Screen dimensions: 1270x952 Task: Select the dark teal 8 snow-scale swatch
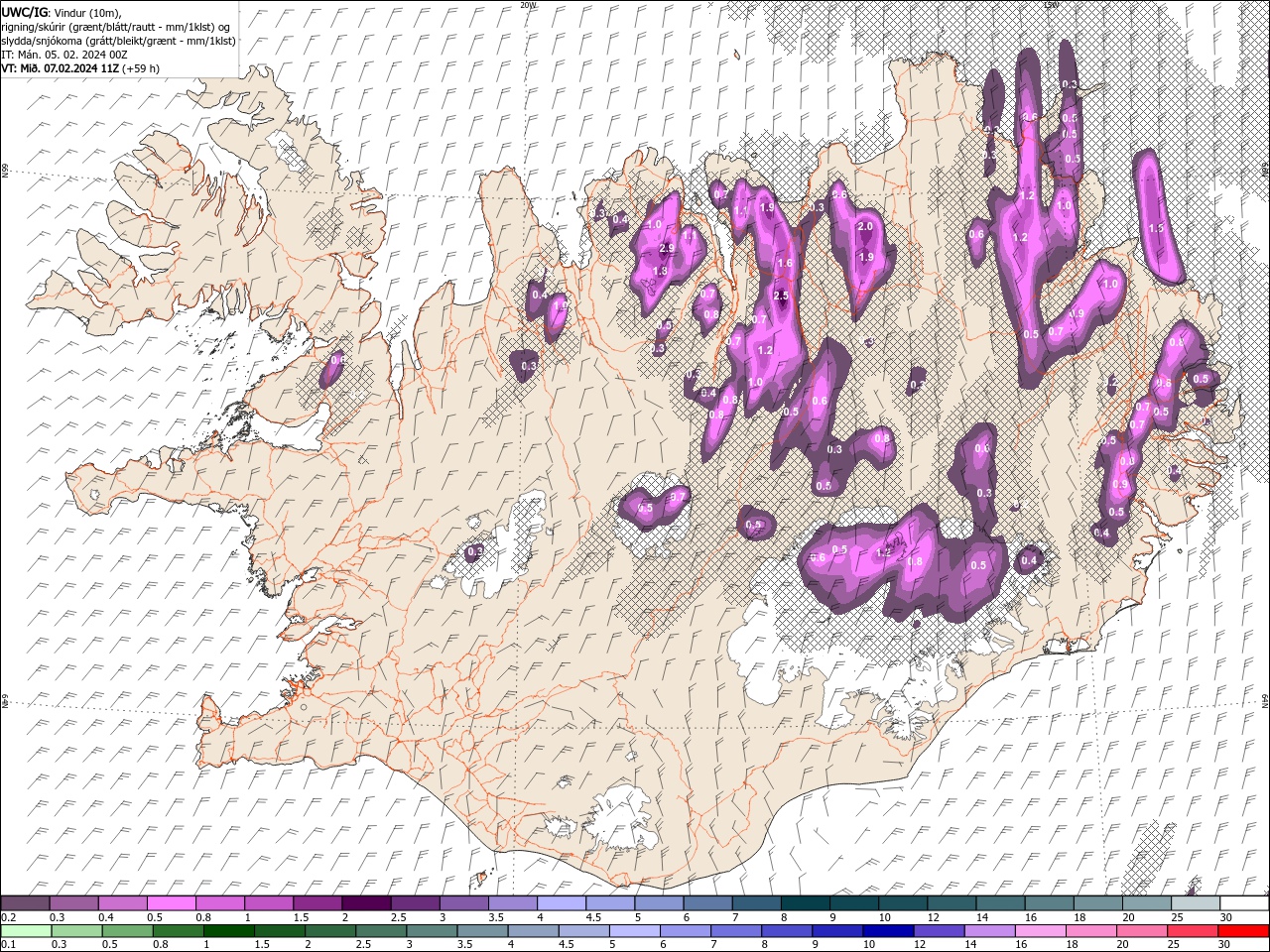(x=806, y=903)
